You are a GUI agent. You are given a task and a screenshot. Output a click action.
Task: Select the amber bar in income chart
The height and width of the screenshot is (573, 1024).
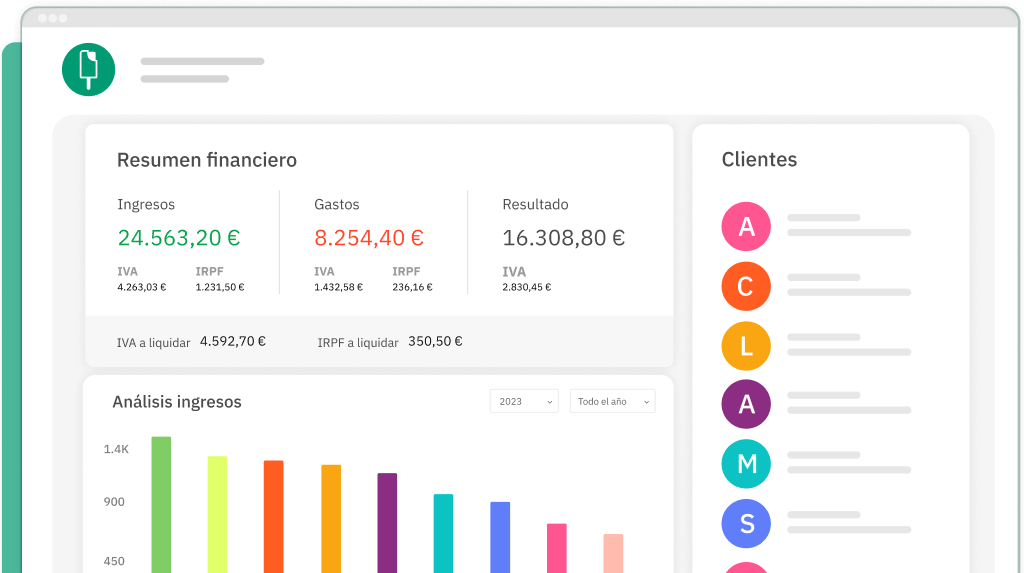(331, 519)
